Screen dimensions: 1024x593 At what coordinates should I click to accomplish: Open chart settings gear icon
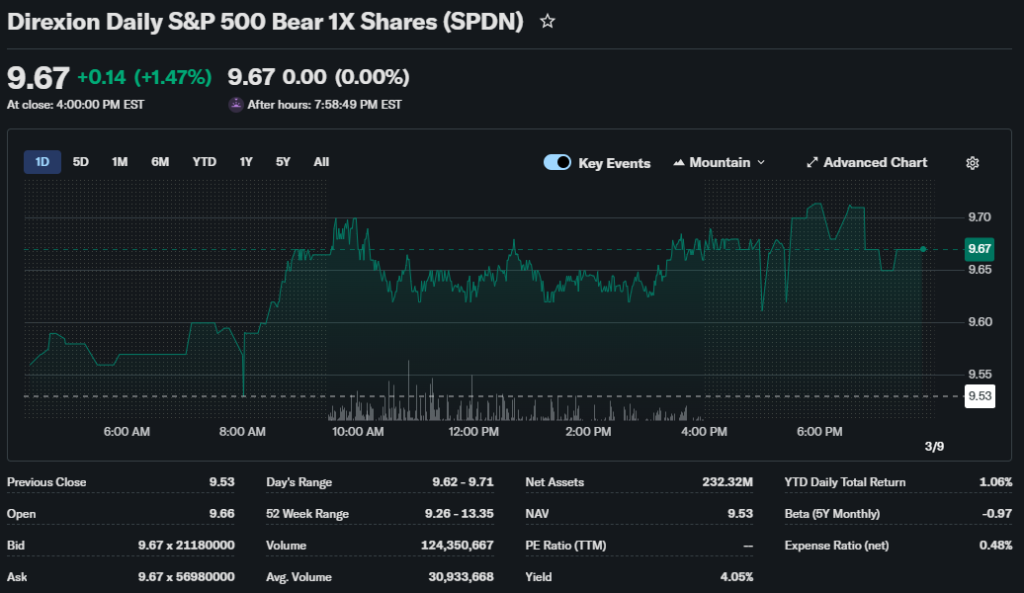click(971, 163)
